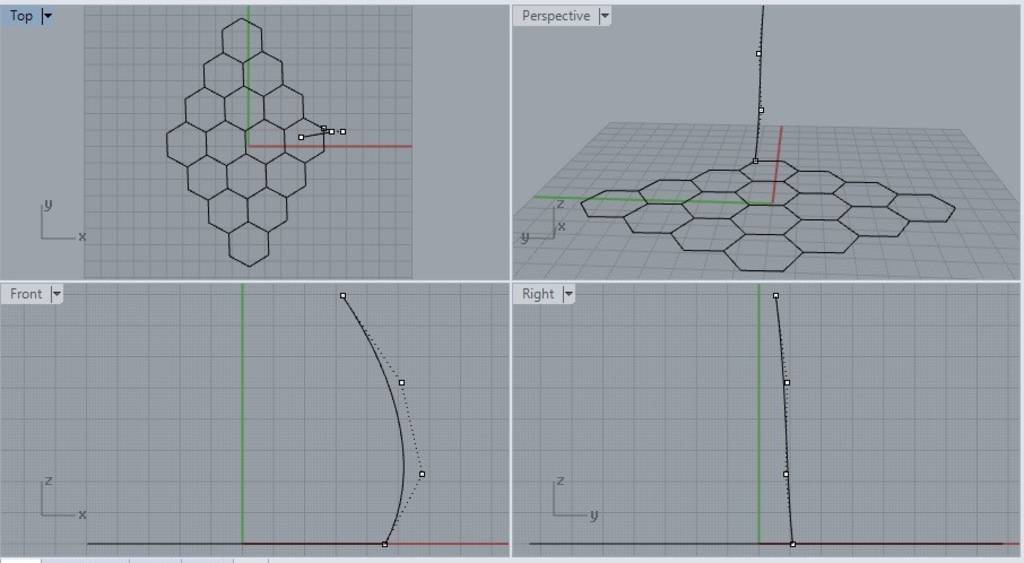
Task: Select the highest visible control point in Perspective view
Action: click(758, 54)
